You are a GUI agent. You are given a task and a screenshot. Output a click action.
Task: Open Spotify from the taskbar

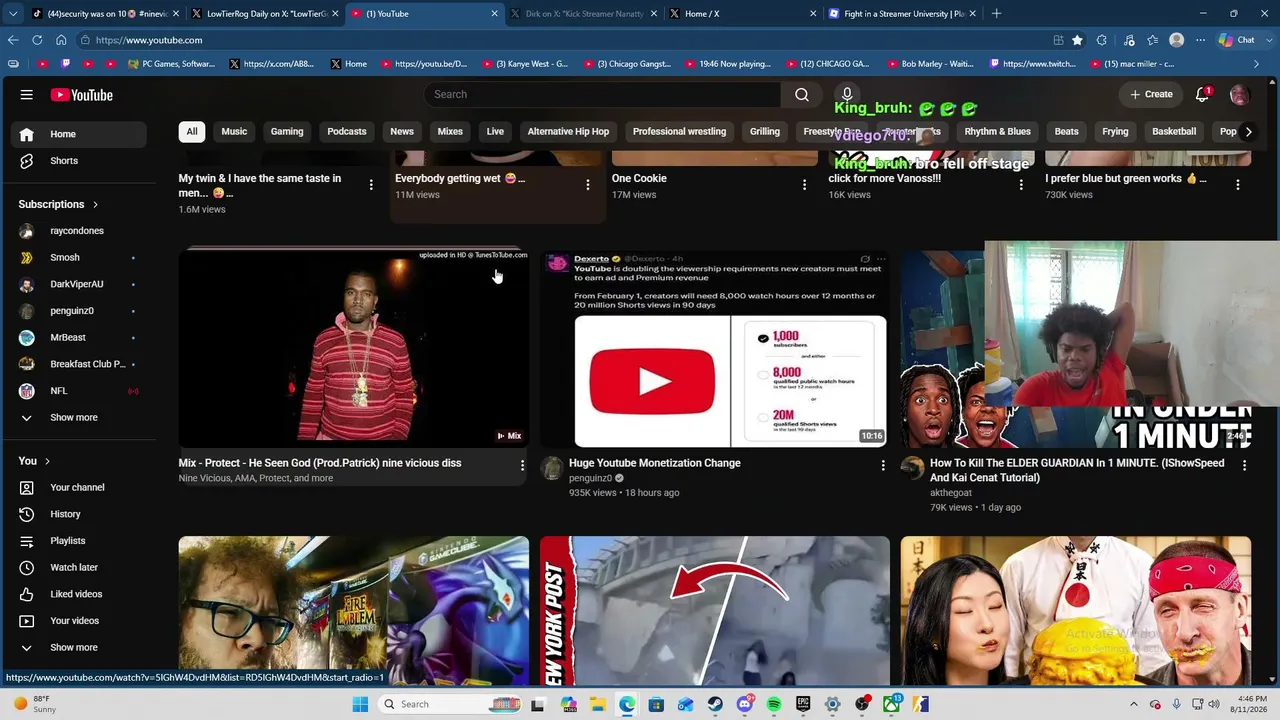pos(774,704)
